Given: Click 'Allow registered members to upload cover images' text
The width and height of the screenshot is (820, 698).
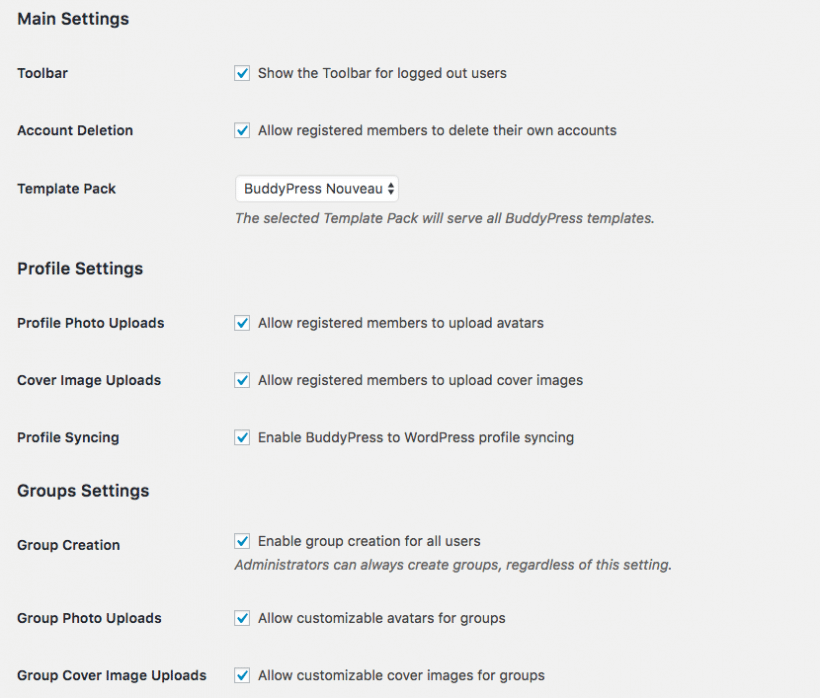Looking at the screenshot, I should pos(420,380).
